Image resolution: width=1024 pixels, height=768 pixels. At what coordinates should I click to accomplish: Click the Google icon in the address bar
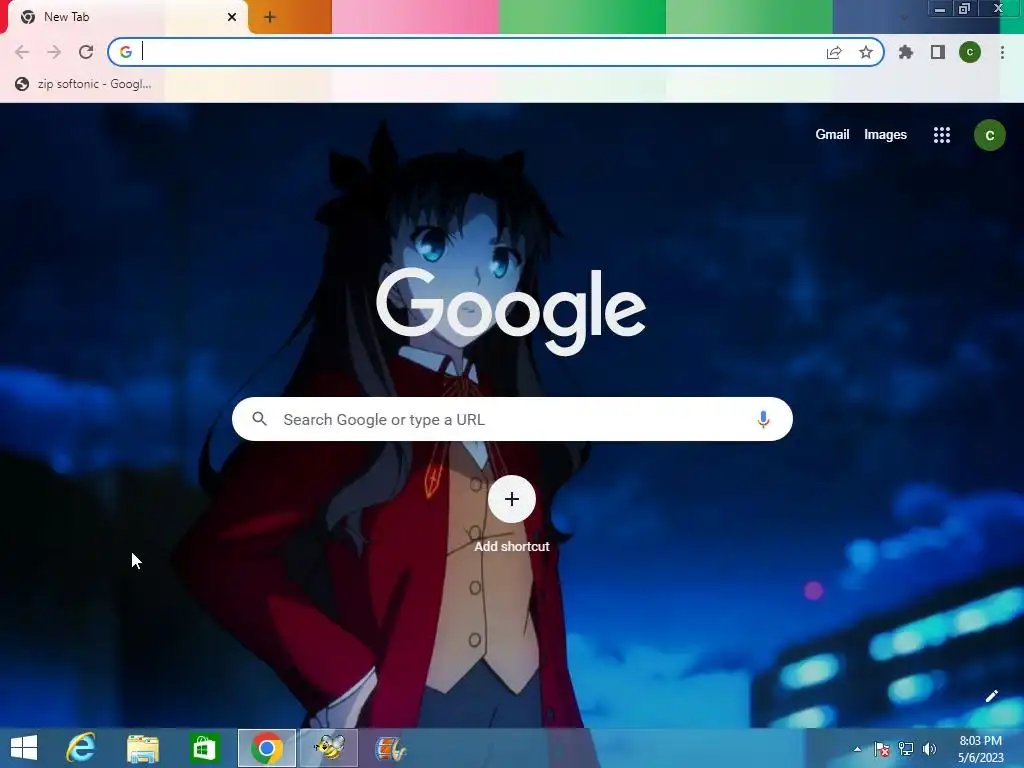pos(126,52)
